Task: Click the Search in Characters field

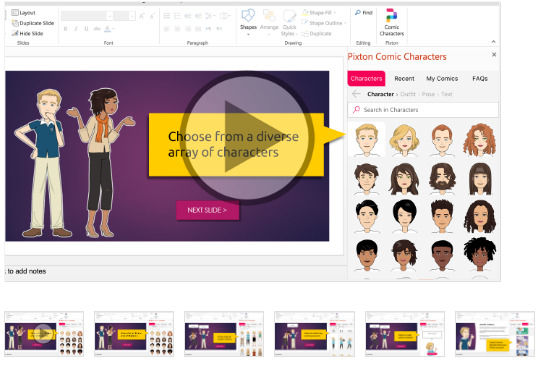Action: click(x=423, y=110)
